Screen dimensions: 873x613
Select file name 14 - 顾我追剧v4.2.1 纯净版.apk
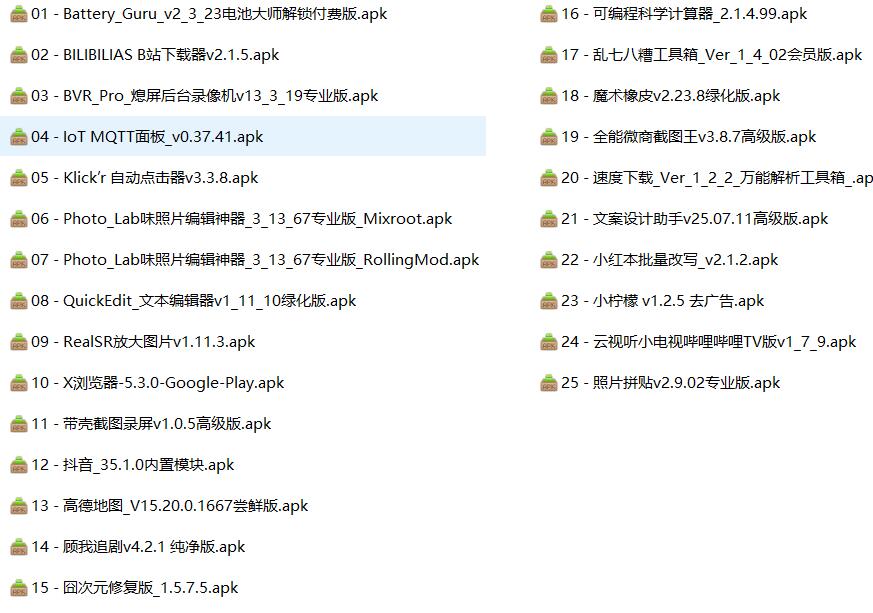[138, 546]
